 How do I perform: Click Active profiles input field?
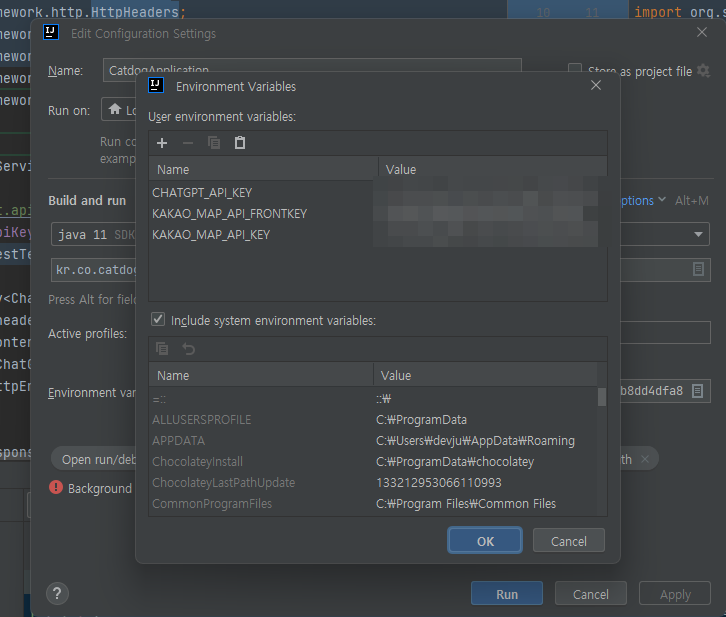665,332
